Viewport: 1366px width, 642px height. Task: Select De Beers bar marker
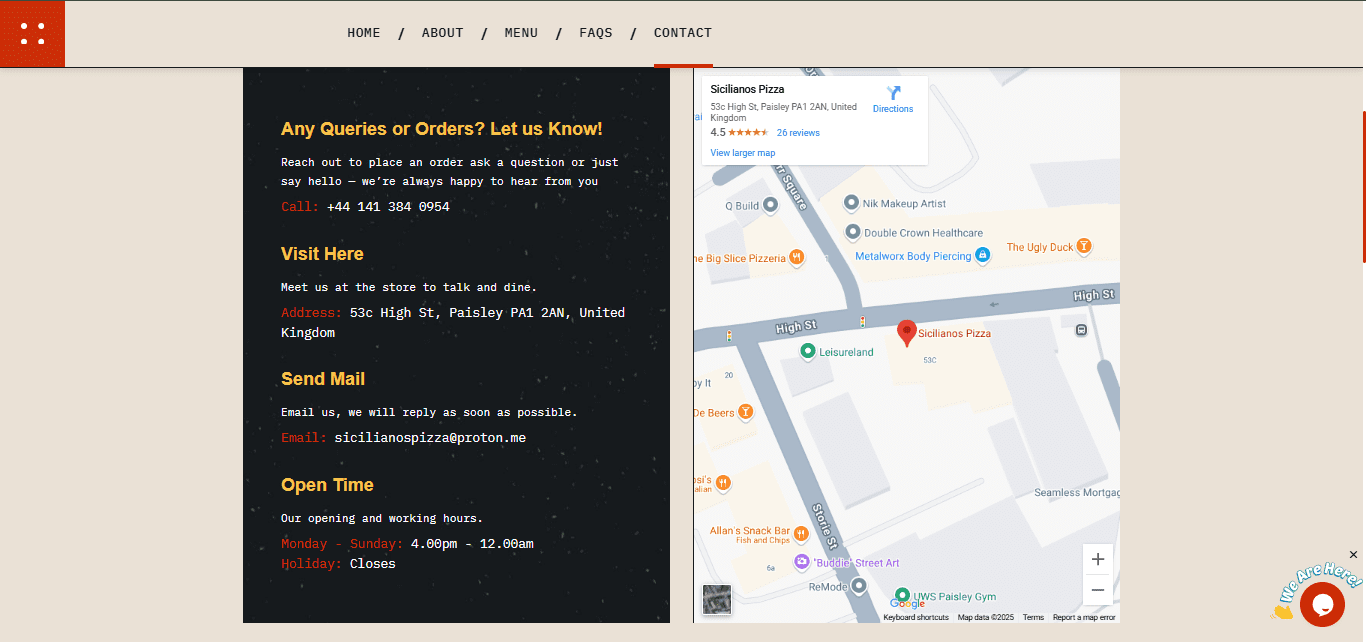(745, 412)
